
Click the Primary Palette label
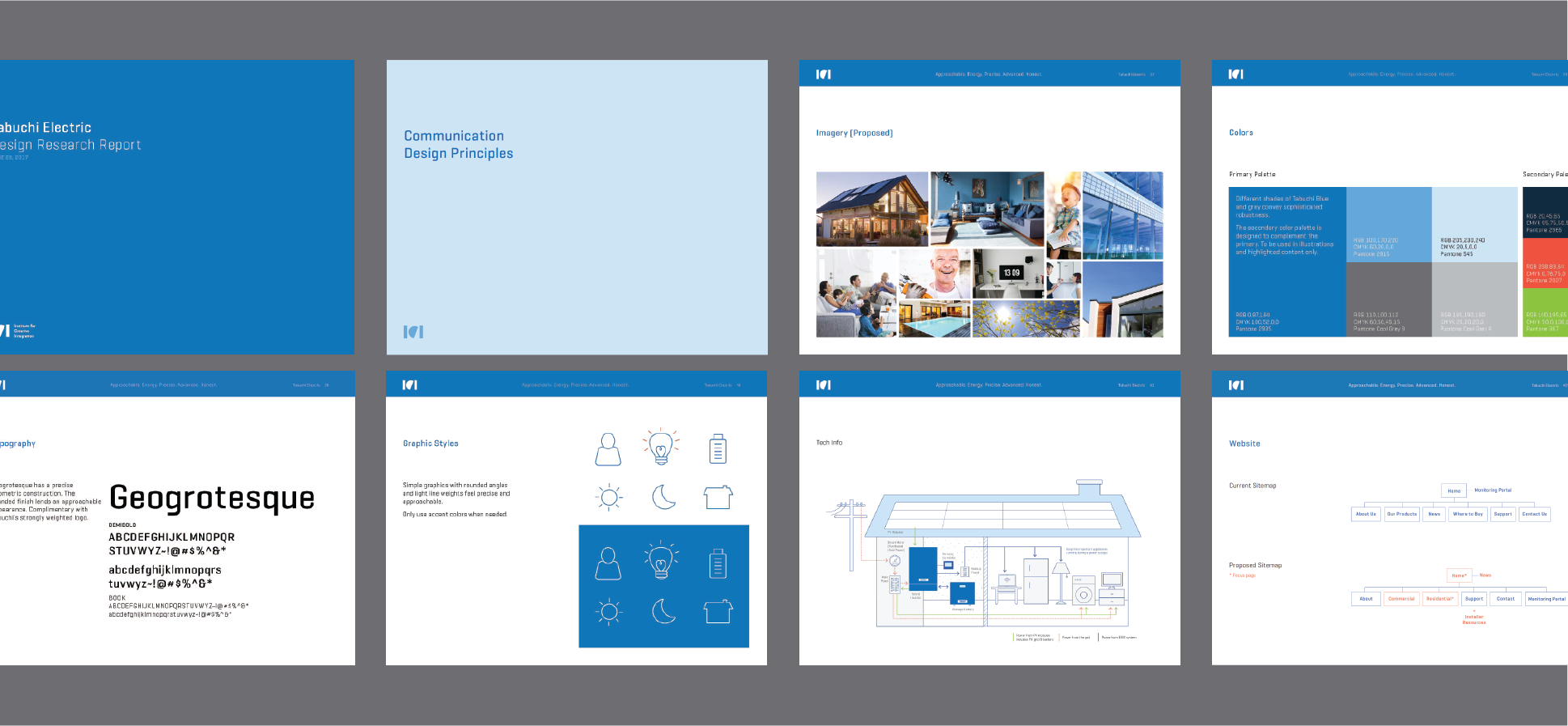pos(1252,174)
